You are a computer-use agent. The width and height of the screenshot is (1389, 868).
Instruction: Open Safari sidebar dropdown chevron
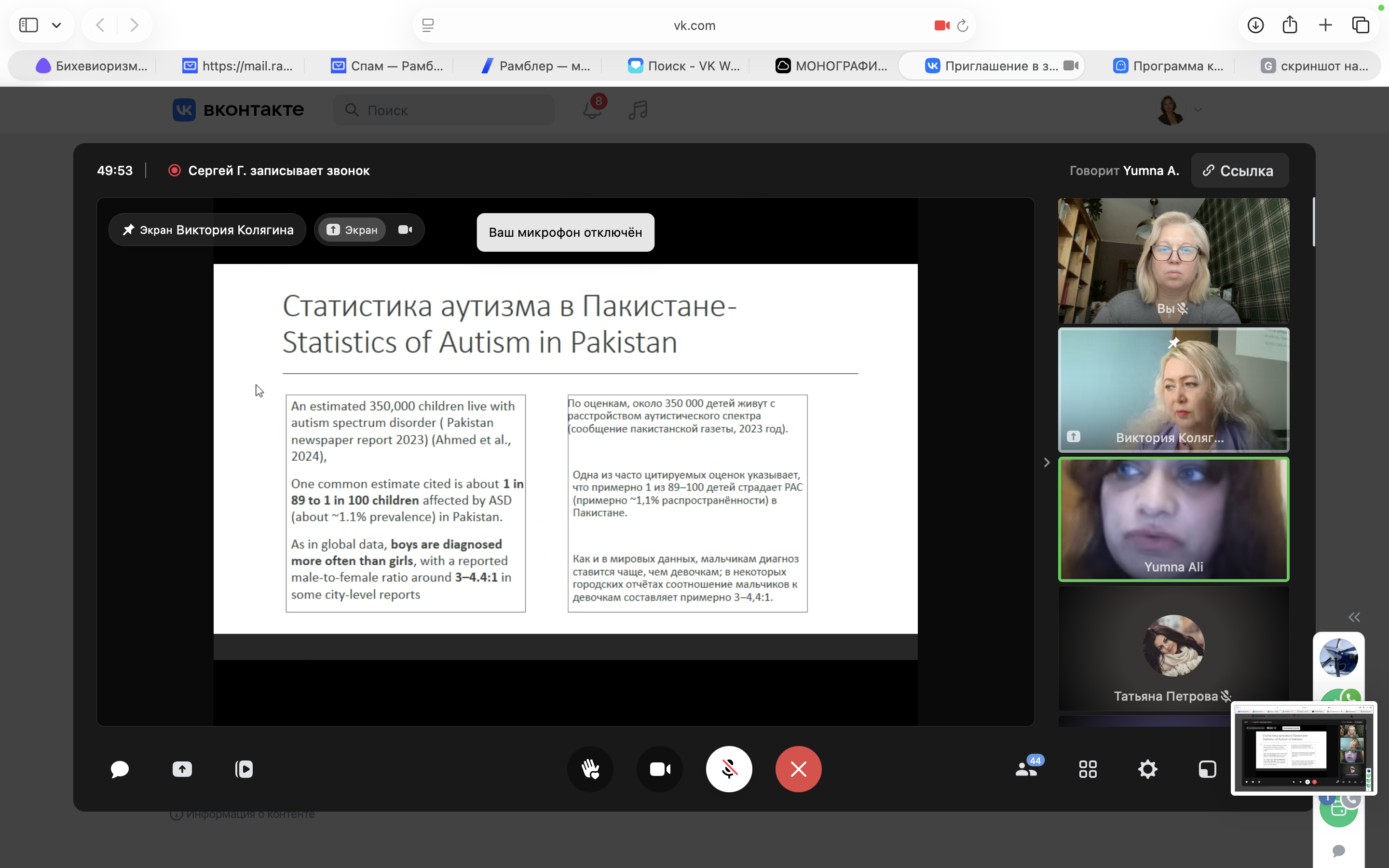point(56,25)
